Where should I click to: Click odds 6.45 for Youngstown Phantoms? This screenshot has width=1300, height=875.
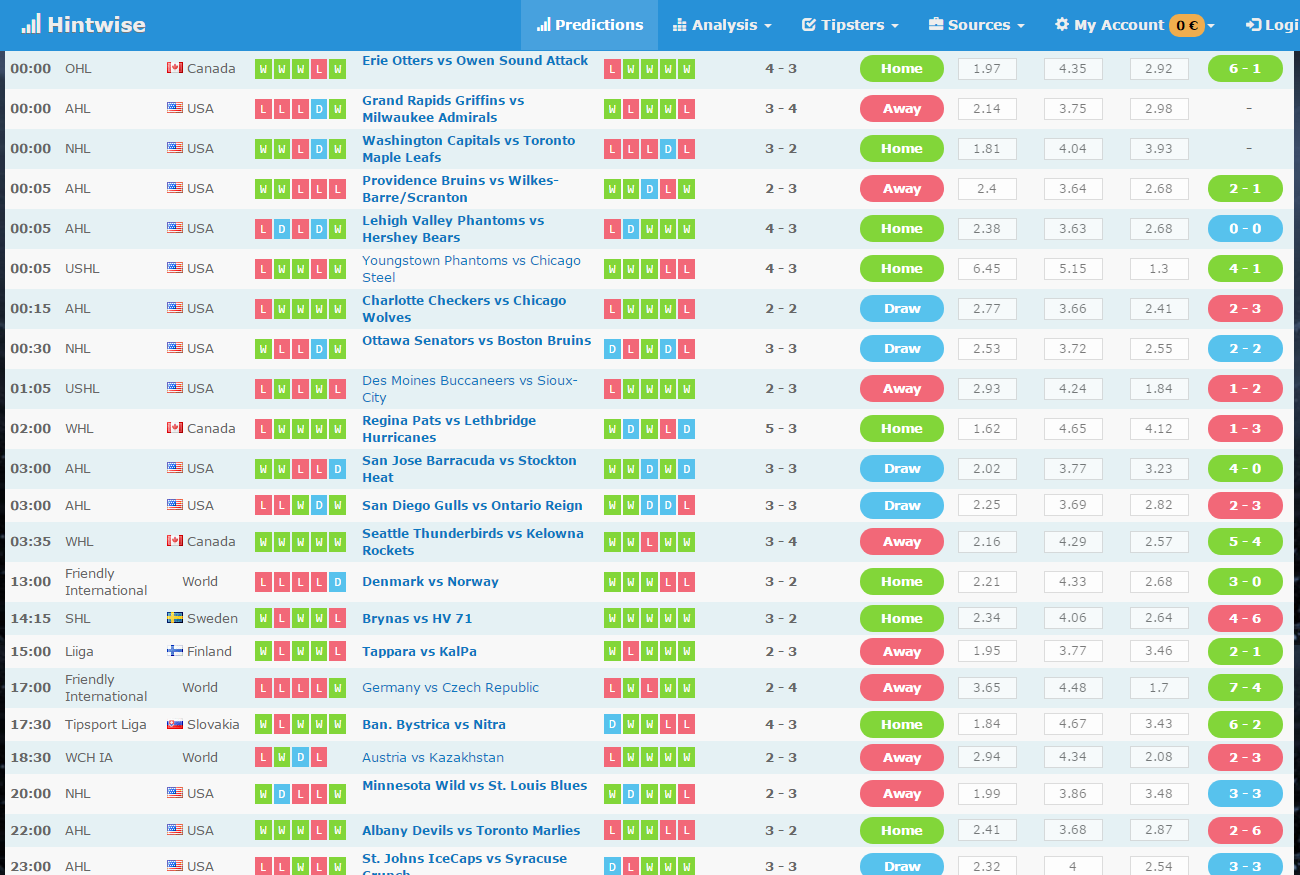click(987, 269)
